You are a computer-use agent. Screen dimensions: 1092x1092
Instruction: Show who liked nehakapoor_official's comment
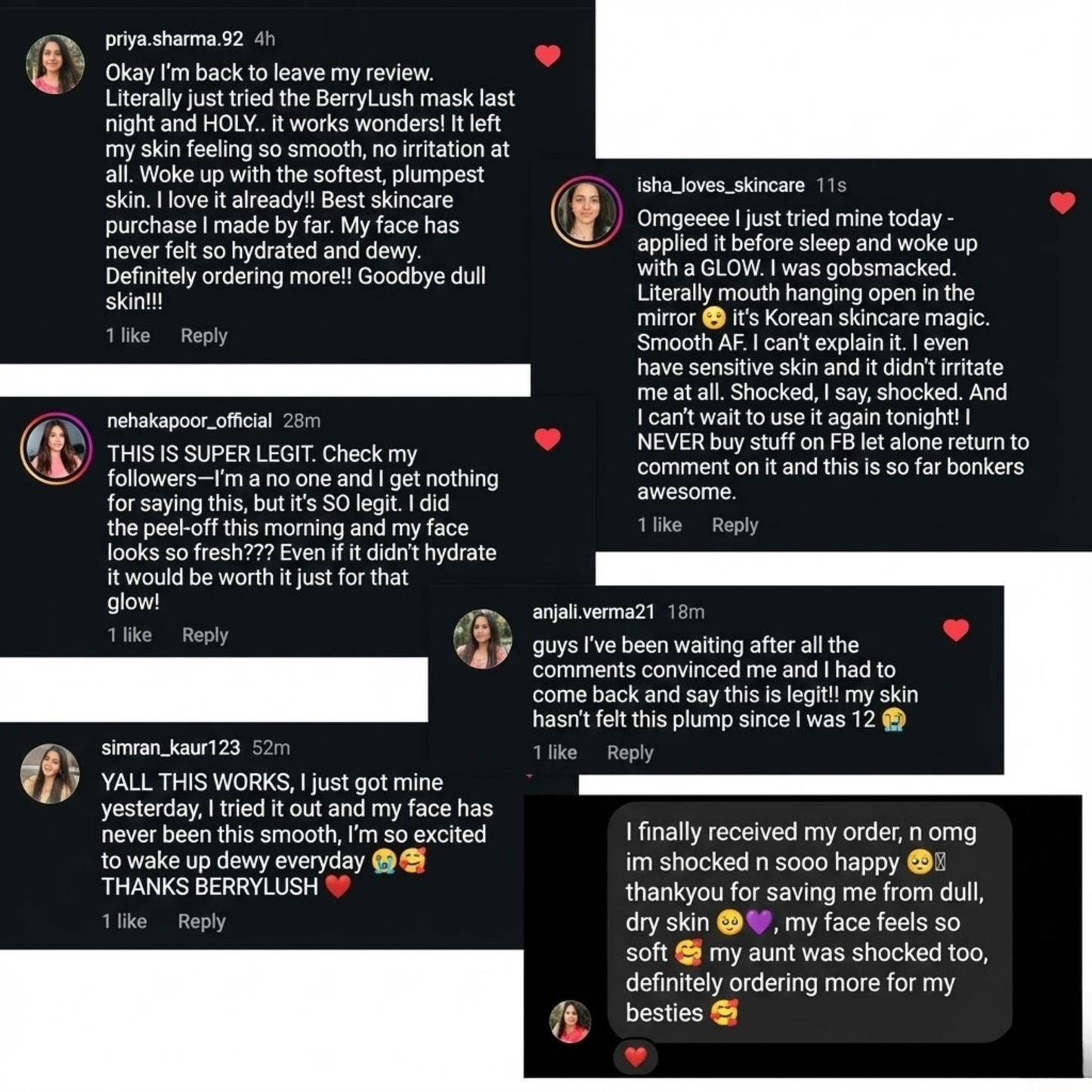tap(129, 636)
